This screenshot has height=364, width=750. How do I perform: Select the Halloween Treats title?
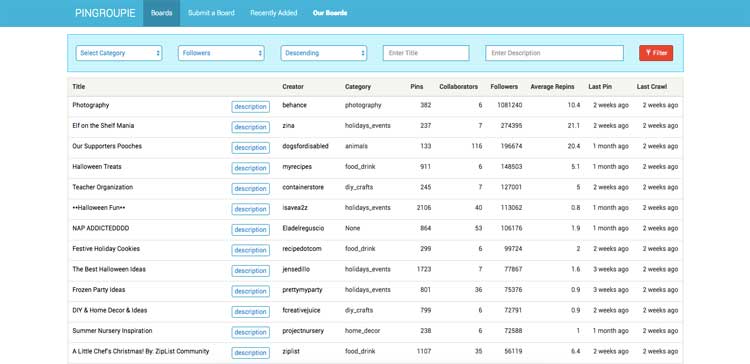pyautogui.click(x=97, y=167)
